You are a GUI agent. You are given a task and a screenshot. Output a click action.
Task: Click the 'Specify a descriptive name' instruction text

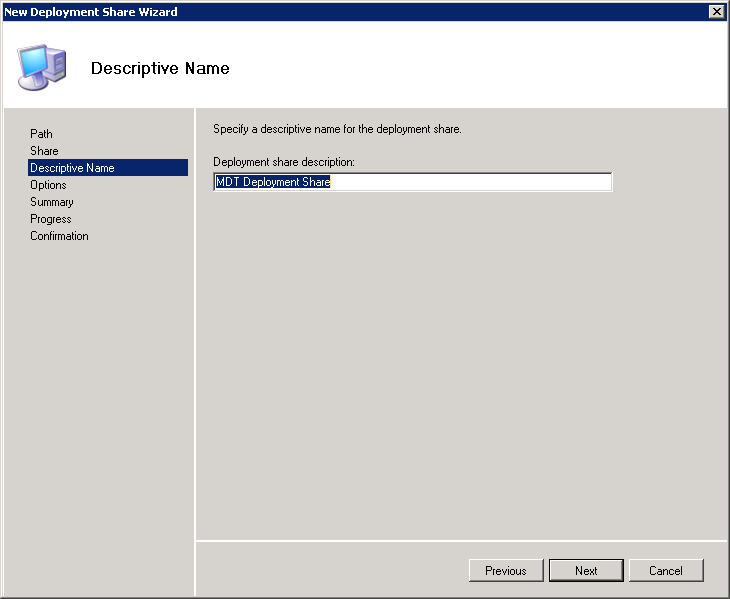(337, 130)
